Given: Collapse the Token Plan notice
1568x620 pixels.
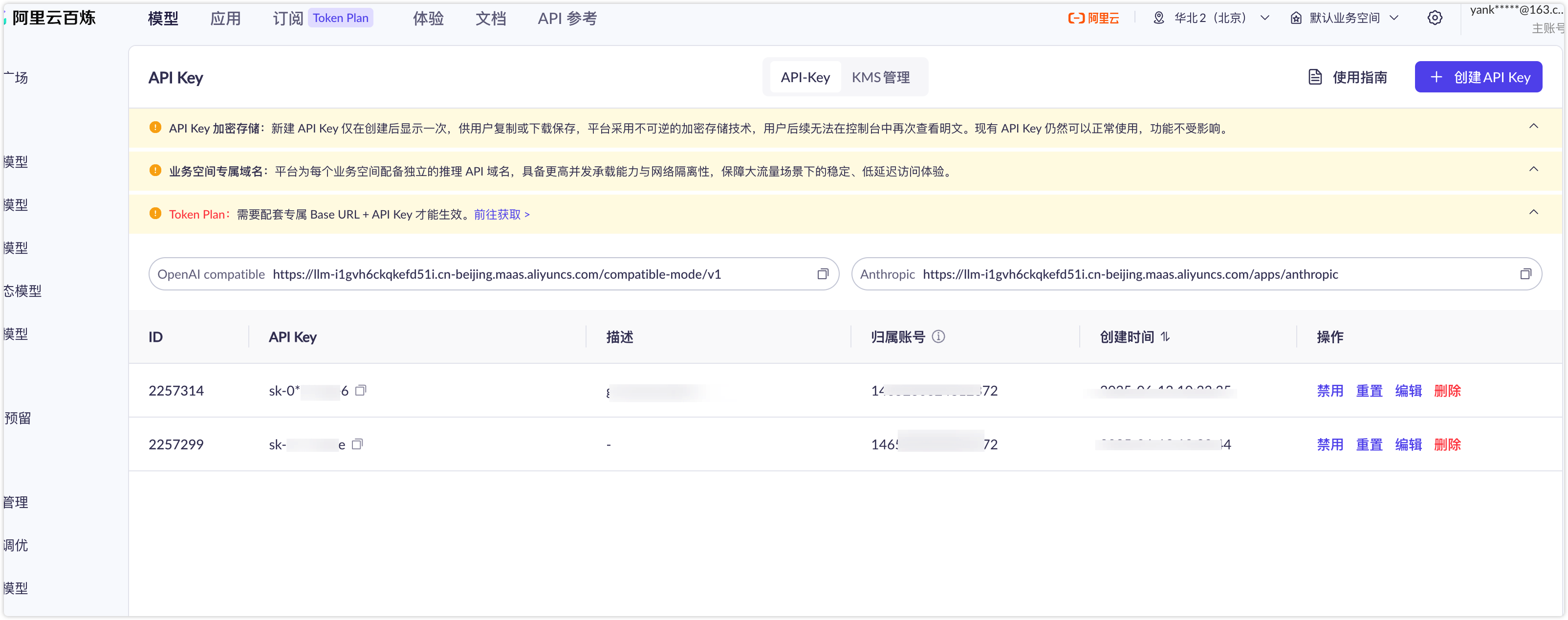Looking at the screenshot, I should pos(1533,213).
